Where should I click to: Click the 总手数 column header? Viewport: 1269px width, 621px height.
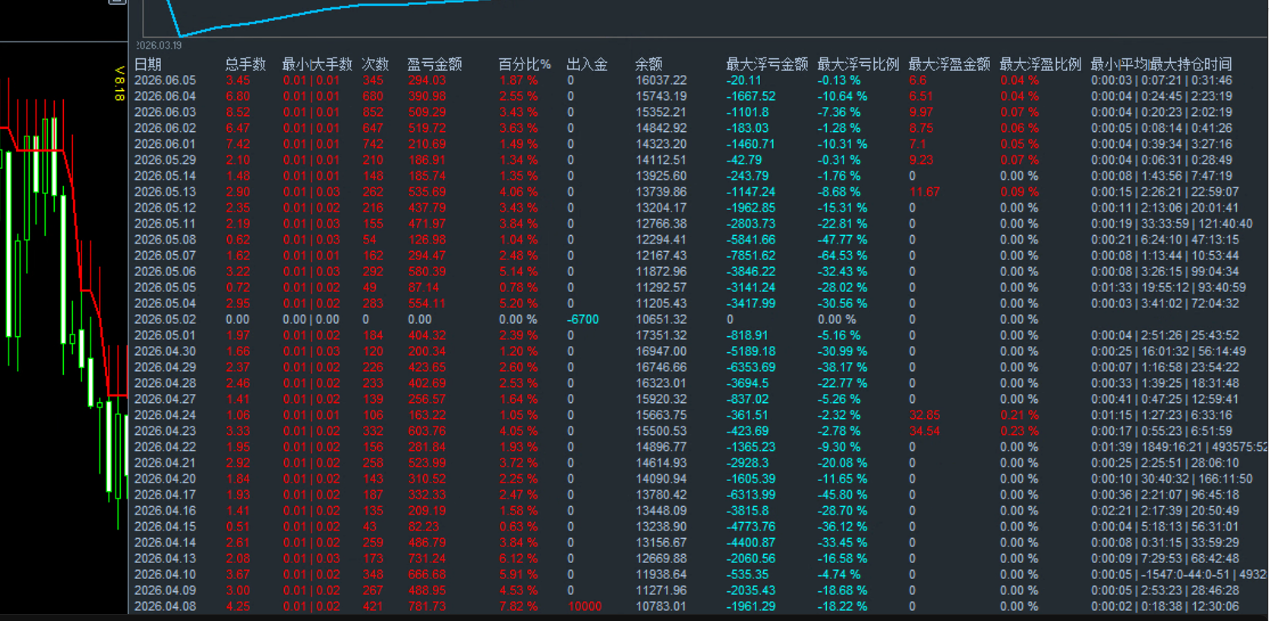click(246, 64)
